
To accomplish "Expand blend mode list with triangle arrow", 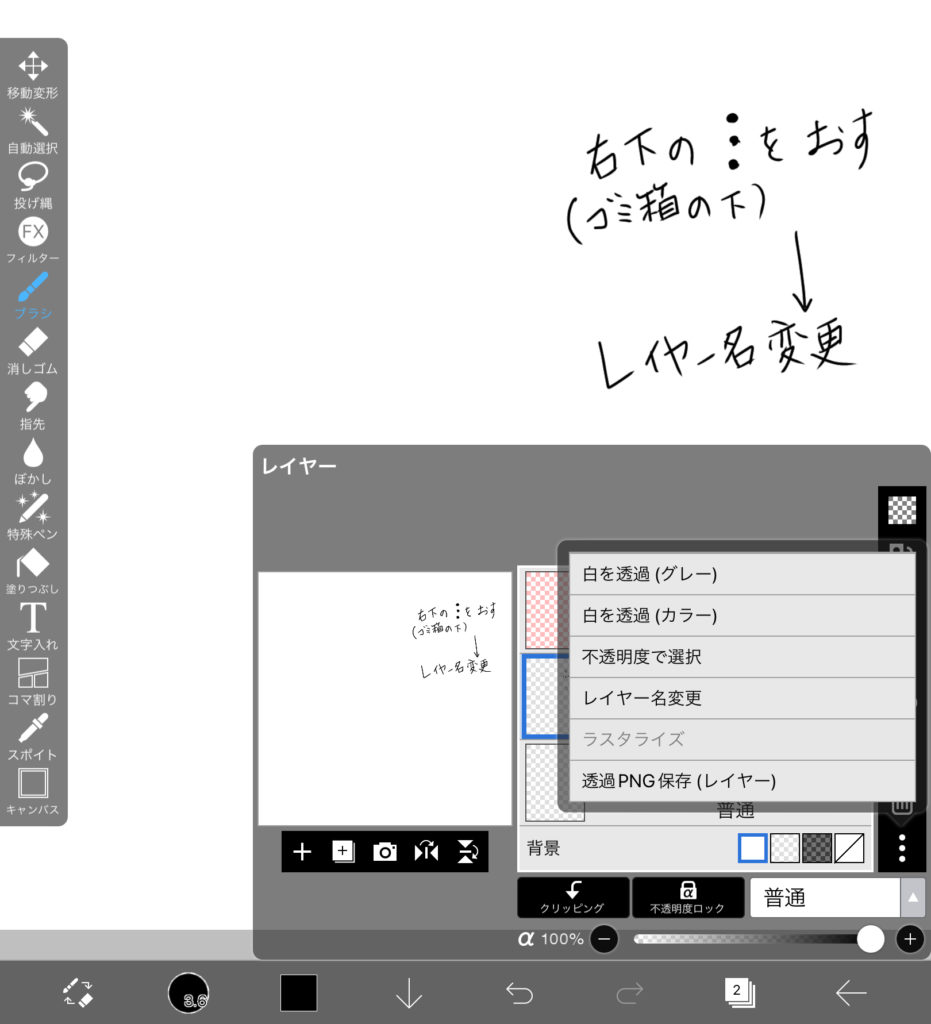I will [x=913, y=897].
